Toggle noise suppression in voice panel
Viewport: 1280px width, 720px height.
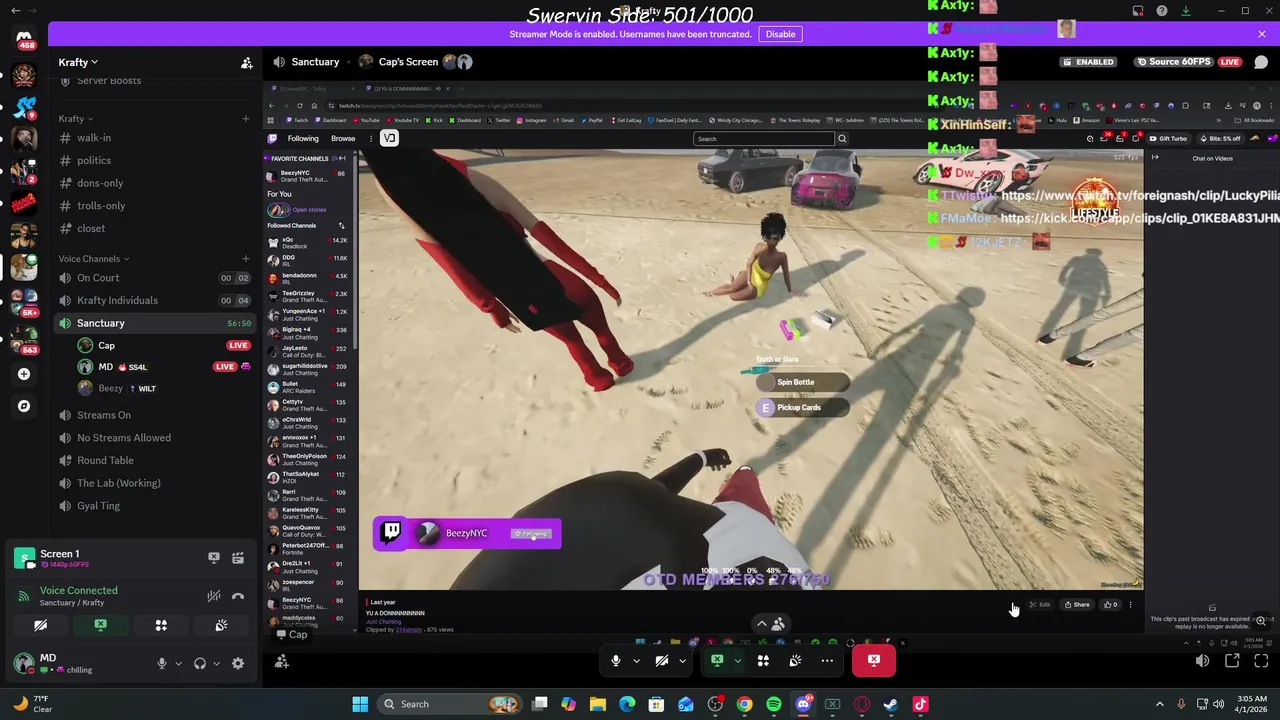[214, 597]
